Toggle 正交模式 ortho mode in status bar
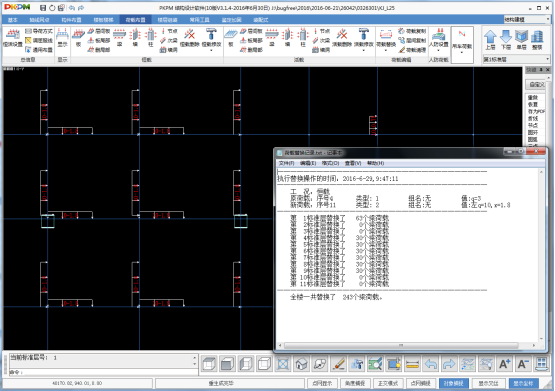555x391 pixels. pos(388,383)
